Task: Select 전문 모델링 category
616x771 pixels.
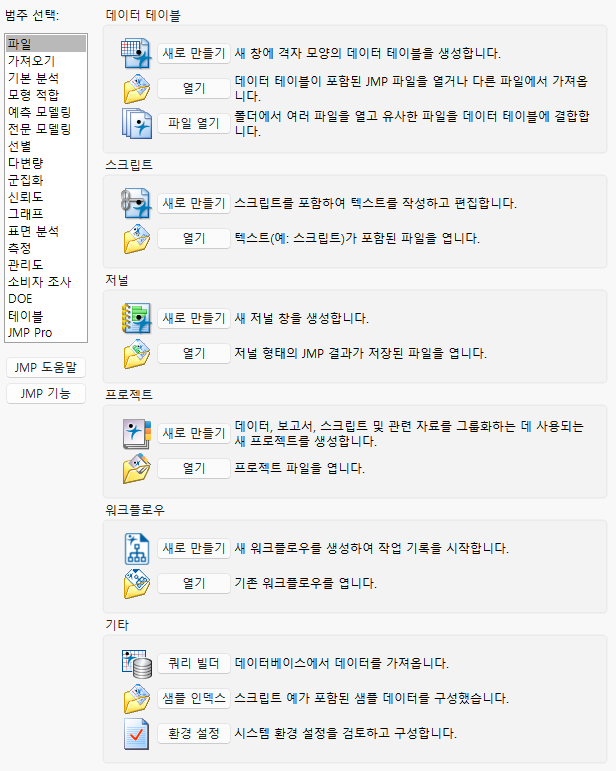Action: (46, 129)
